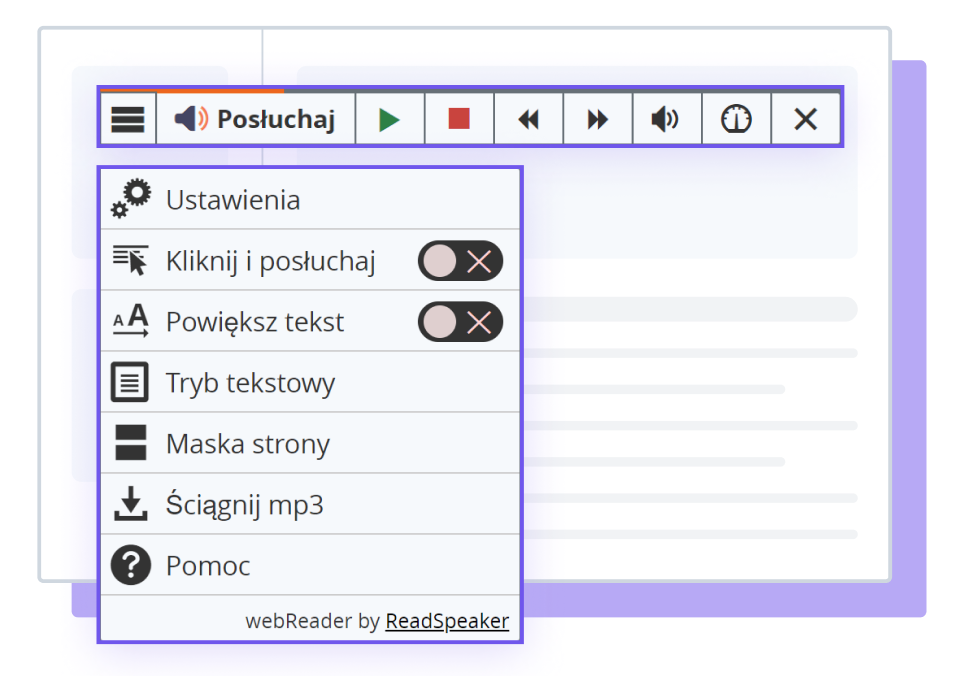Open the reading speed gauge icon
The width and height of the screenshot is (964, 676).
pyautogui.click(x=736, y=120)
